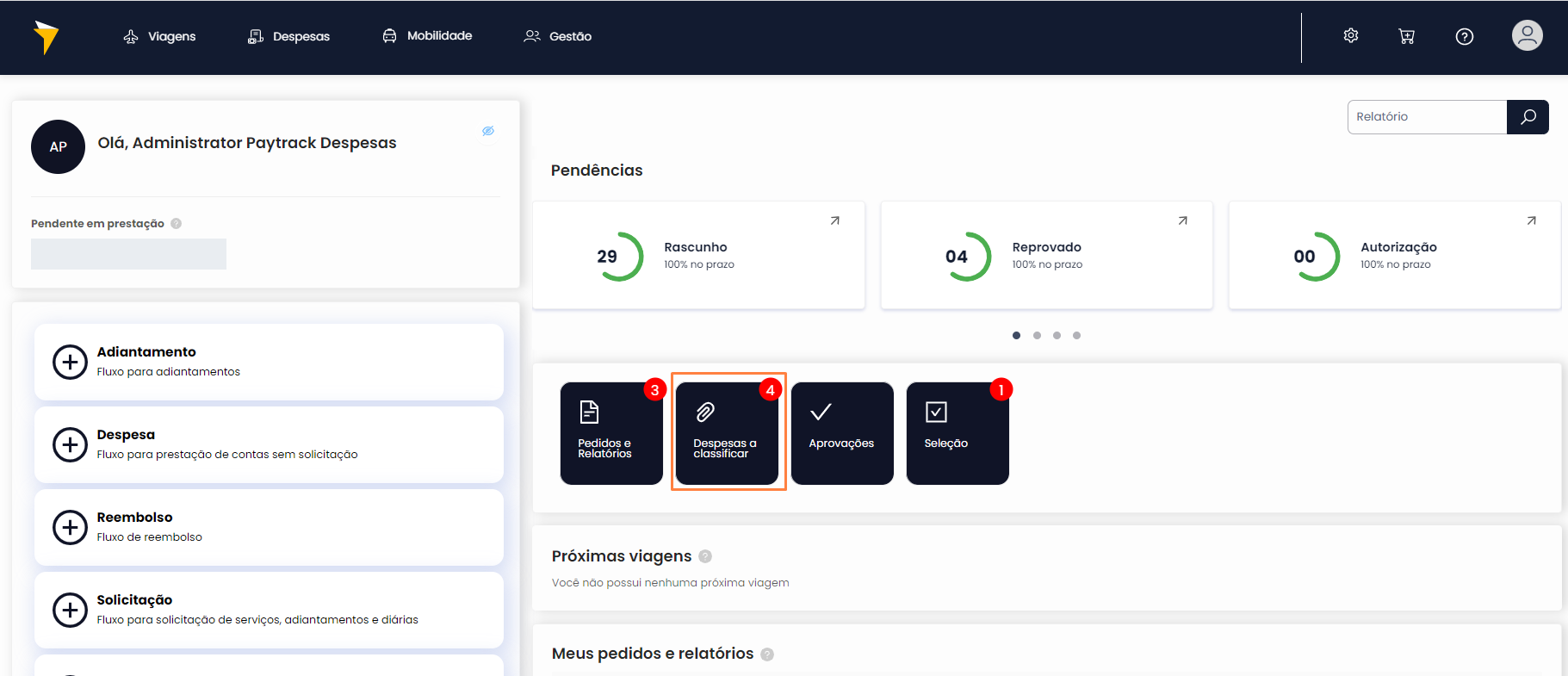Open the Viagens menu
The height and width of the screenshot is (676, 1568).
point(159,36)
